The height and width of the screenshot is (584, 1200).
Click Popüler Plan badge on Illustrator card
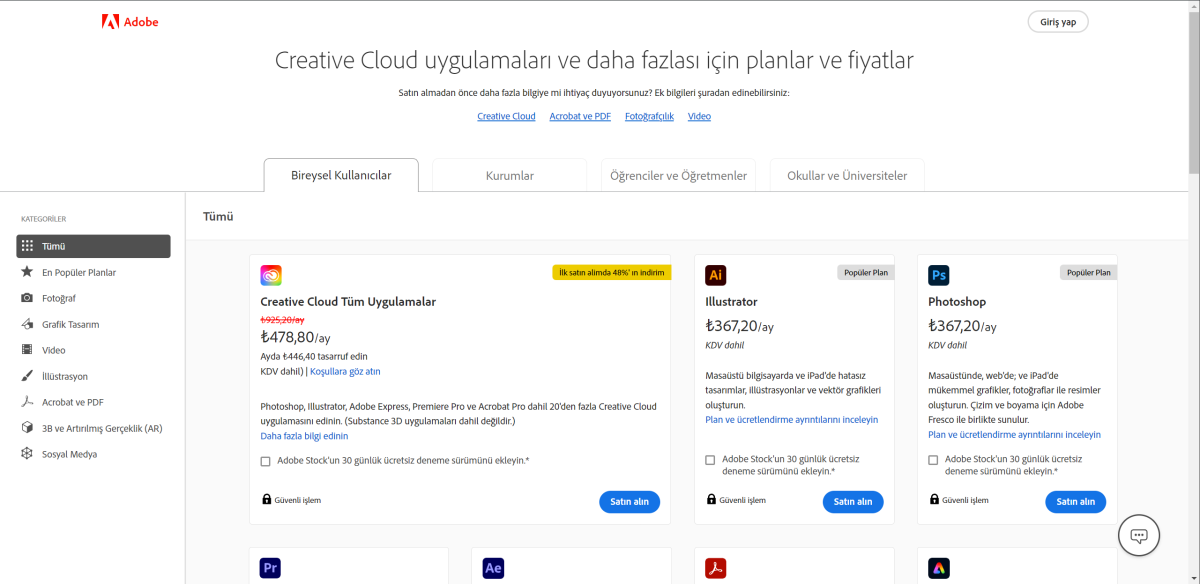pos(865,272)
